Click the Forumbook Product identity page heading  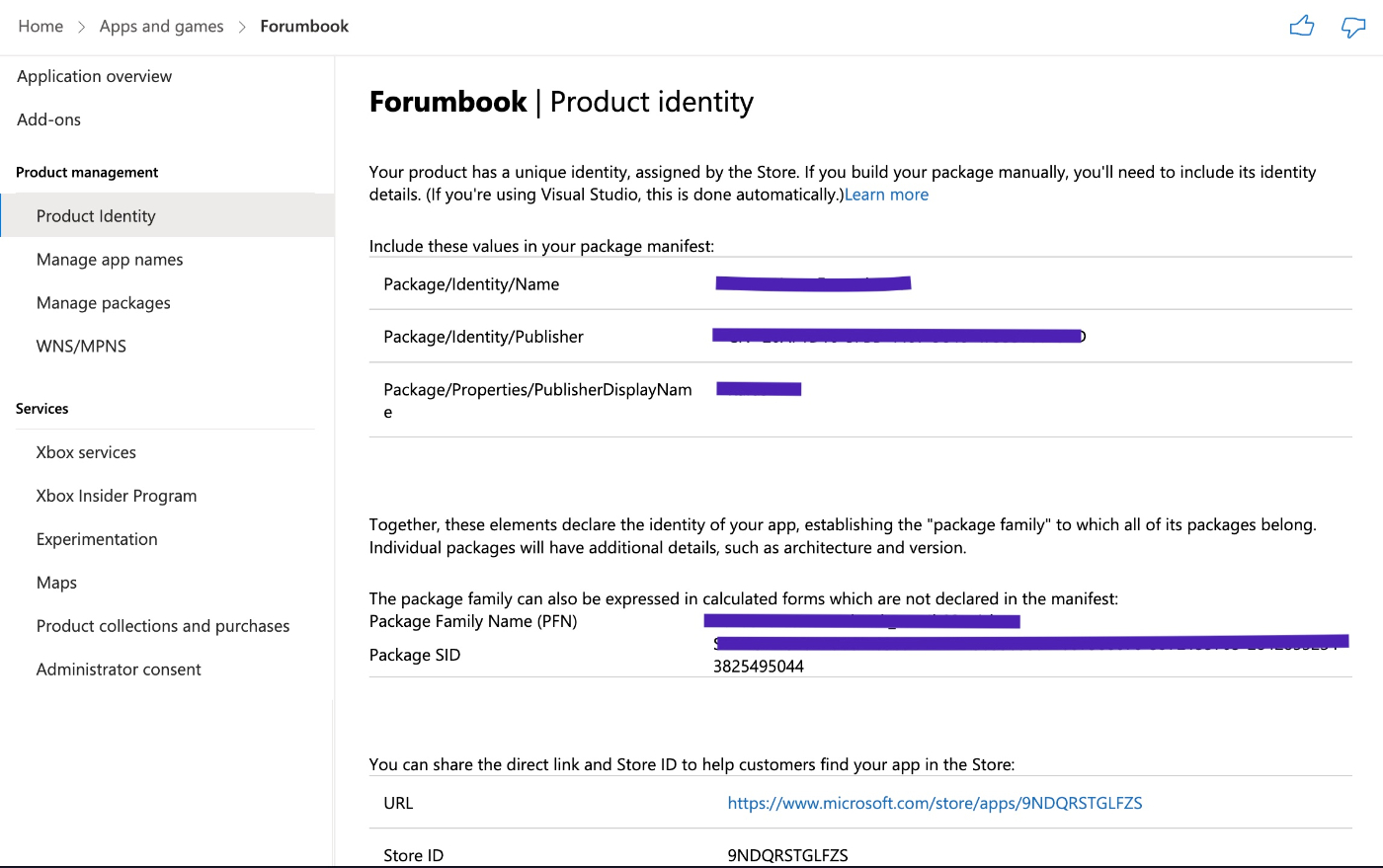[x=561, y=102]
